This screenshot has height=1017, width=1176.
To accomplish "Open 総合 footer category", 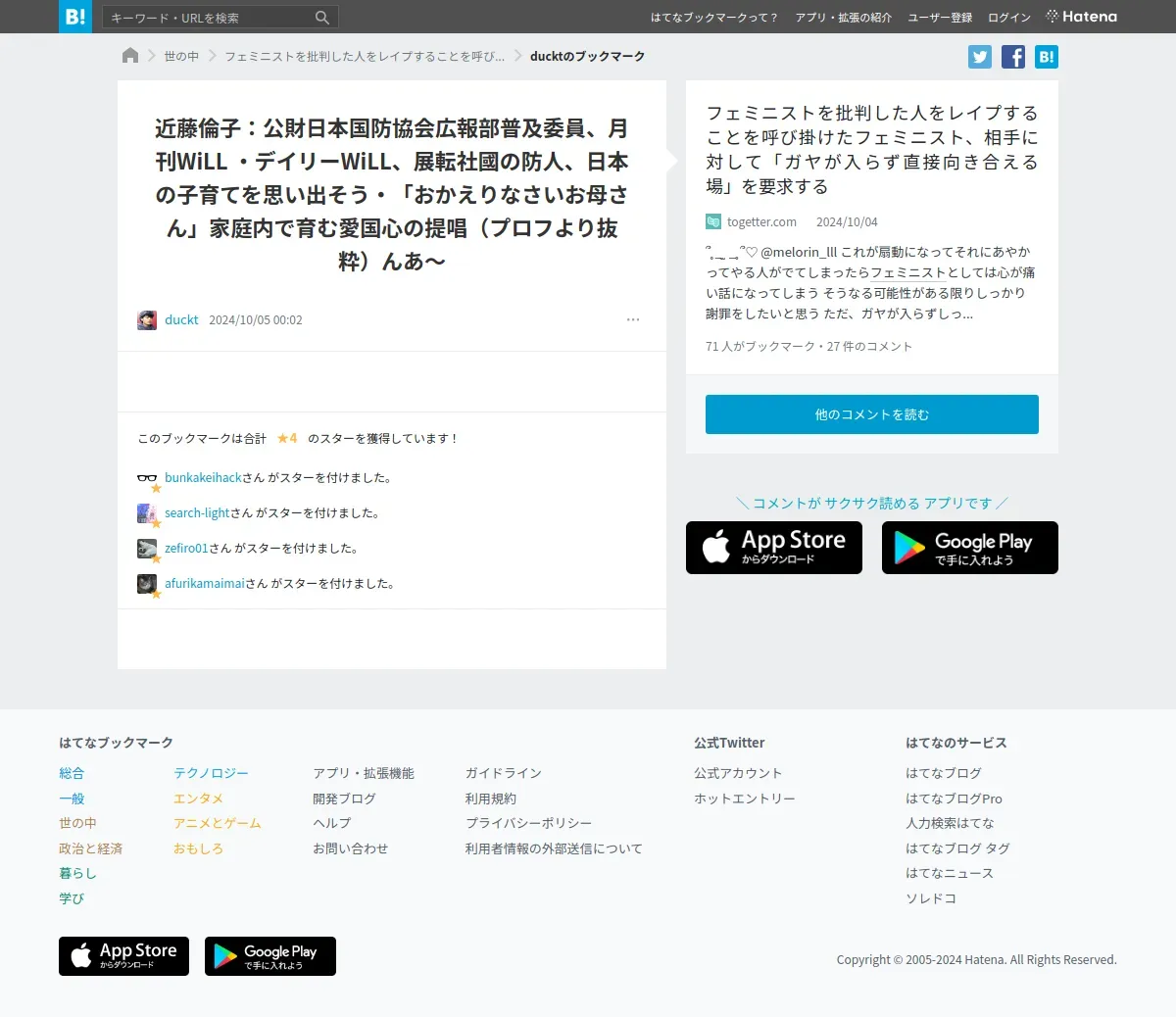I will tap(72, 774).
